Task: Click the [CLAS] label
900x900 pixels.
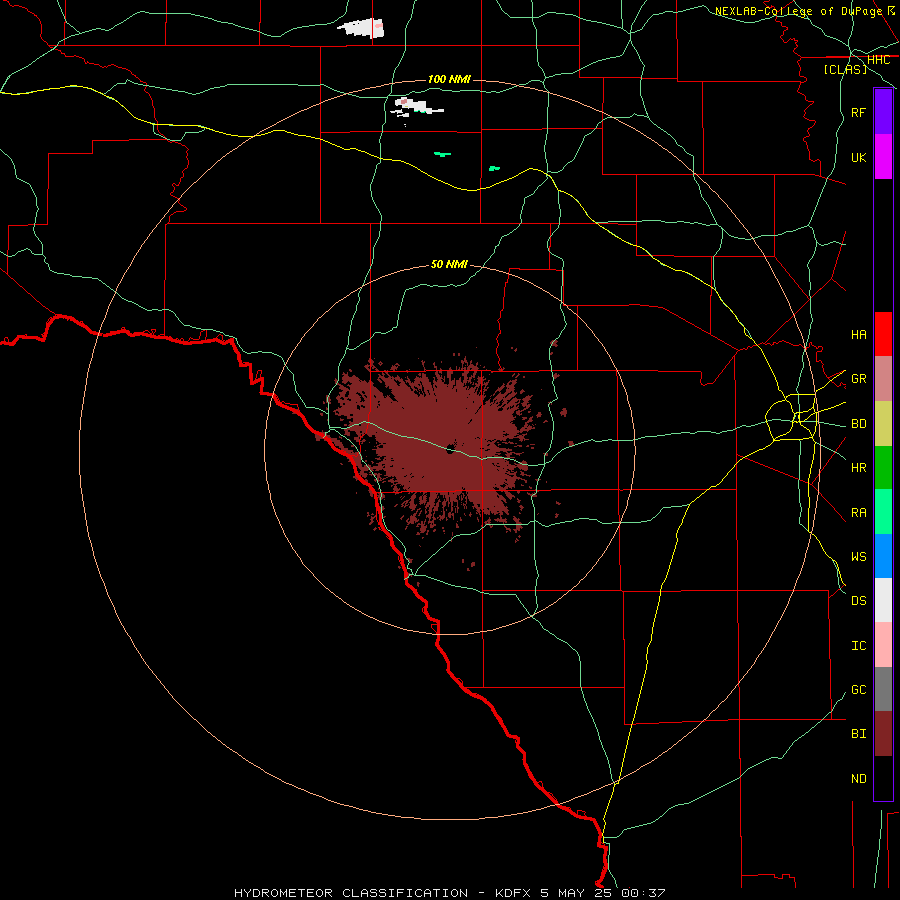Action: 845,69
